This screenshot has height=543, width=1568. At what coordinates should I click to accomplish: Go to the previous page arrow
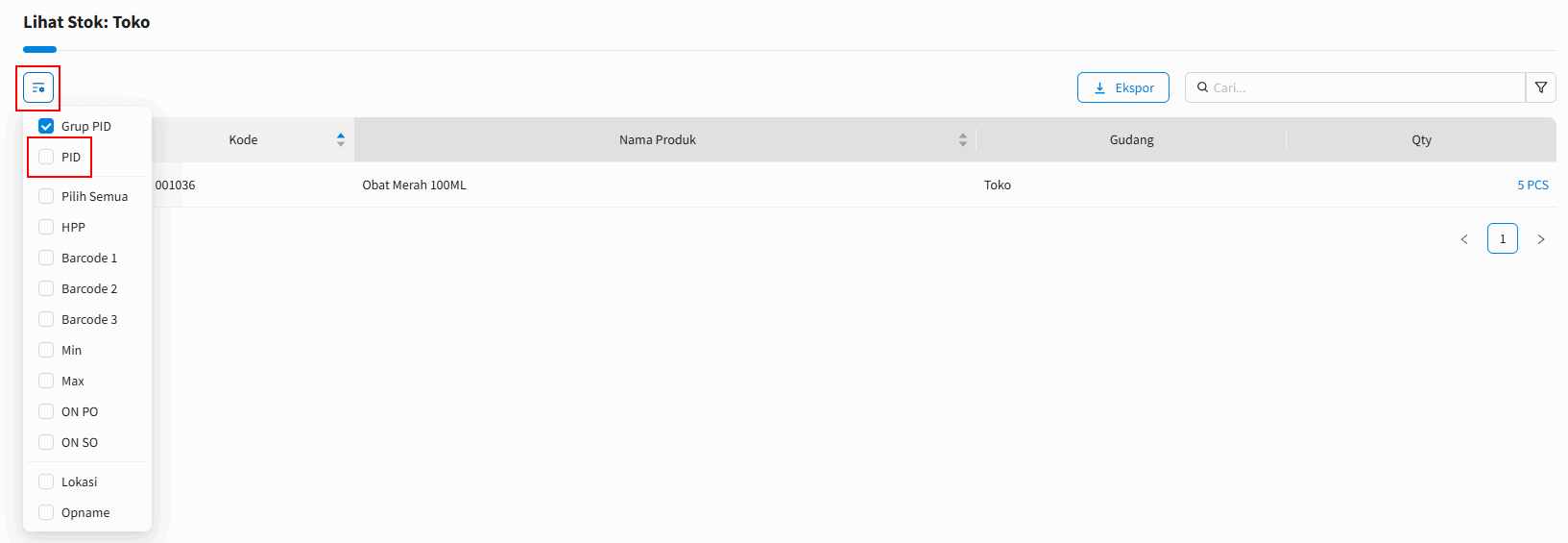coord(1463,239)
